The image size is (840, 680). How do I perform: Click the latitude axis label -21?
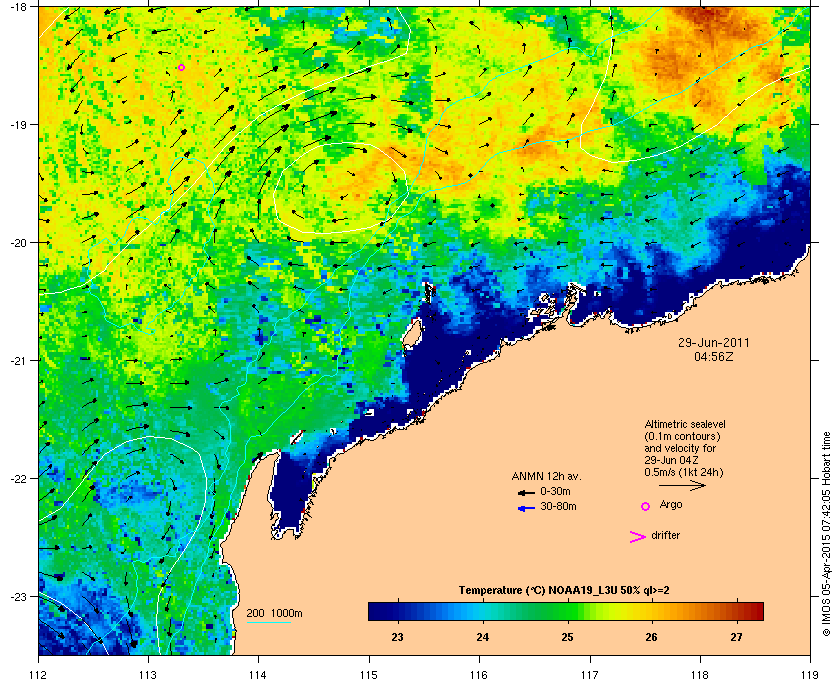18,361
